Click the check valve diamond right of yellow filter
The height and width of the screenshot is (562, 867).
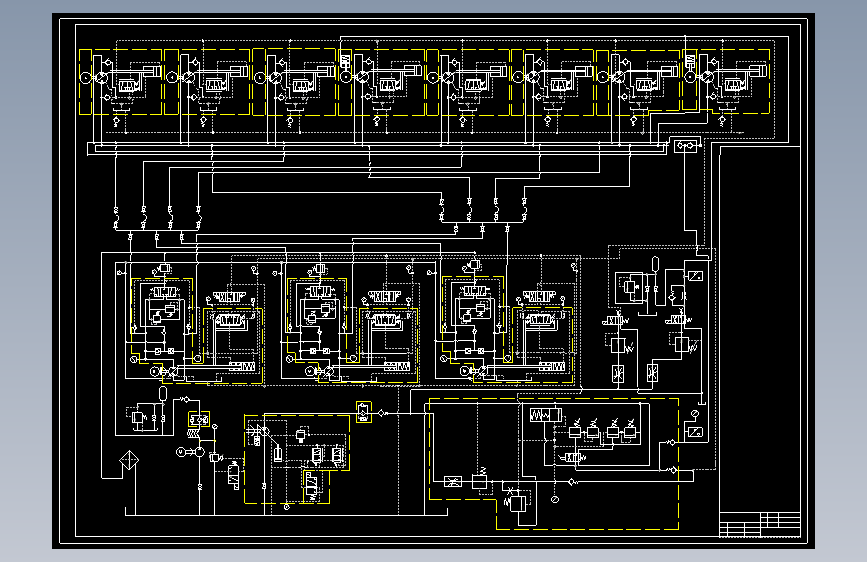(x=382, y=413)
